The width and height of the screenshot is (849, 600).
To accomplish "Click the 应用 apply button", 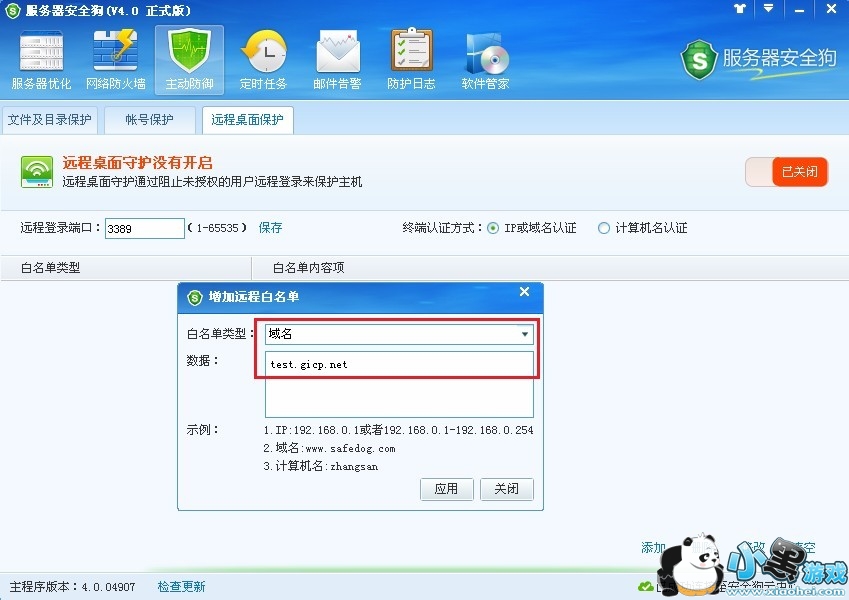I will pos(447,489).
